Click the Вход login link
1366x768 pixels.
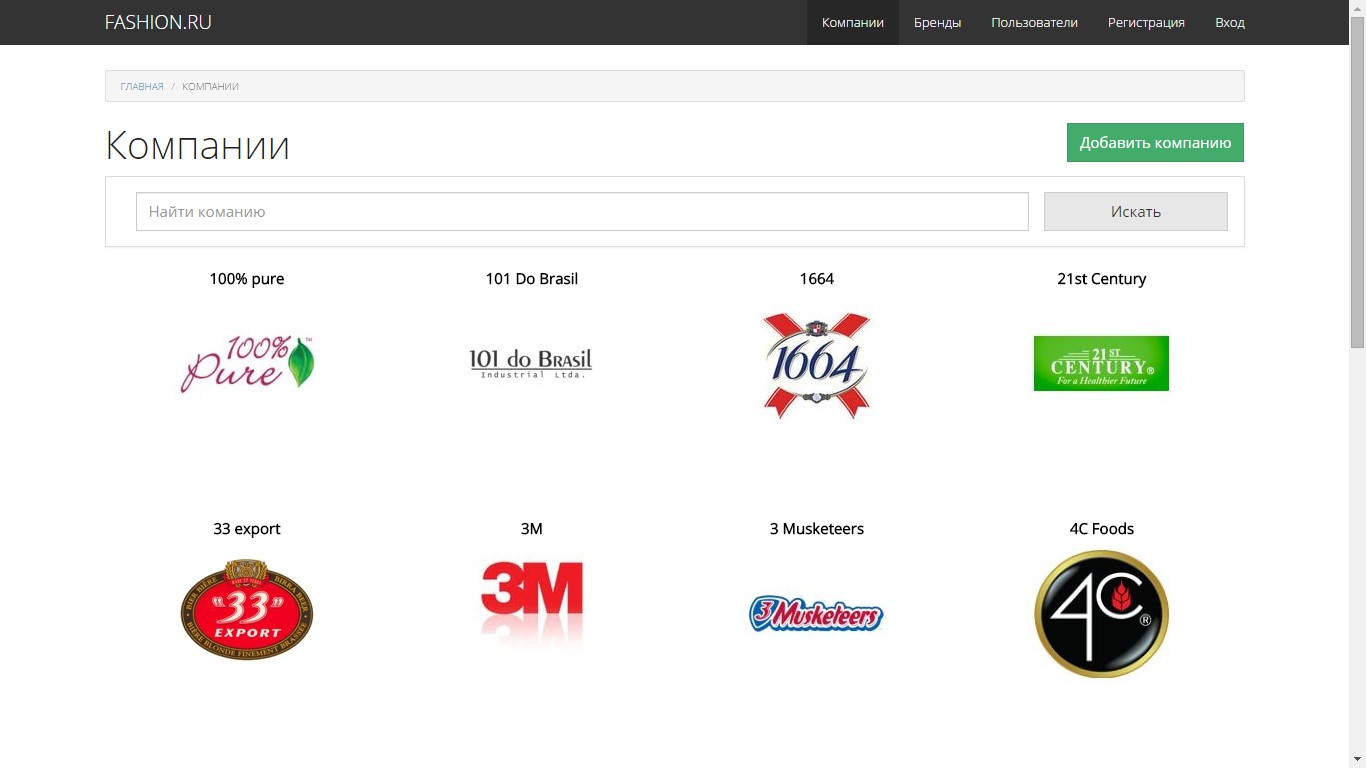(x=1230, y=22)
